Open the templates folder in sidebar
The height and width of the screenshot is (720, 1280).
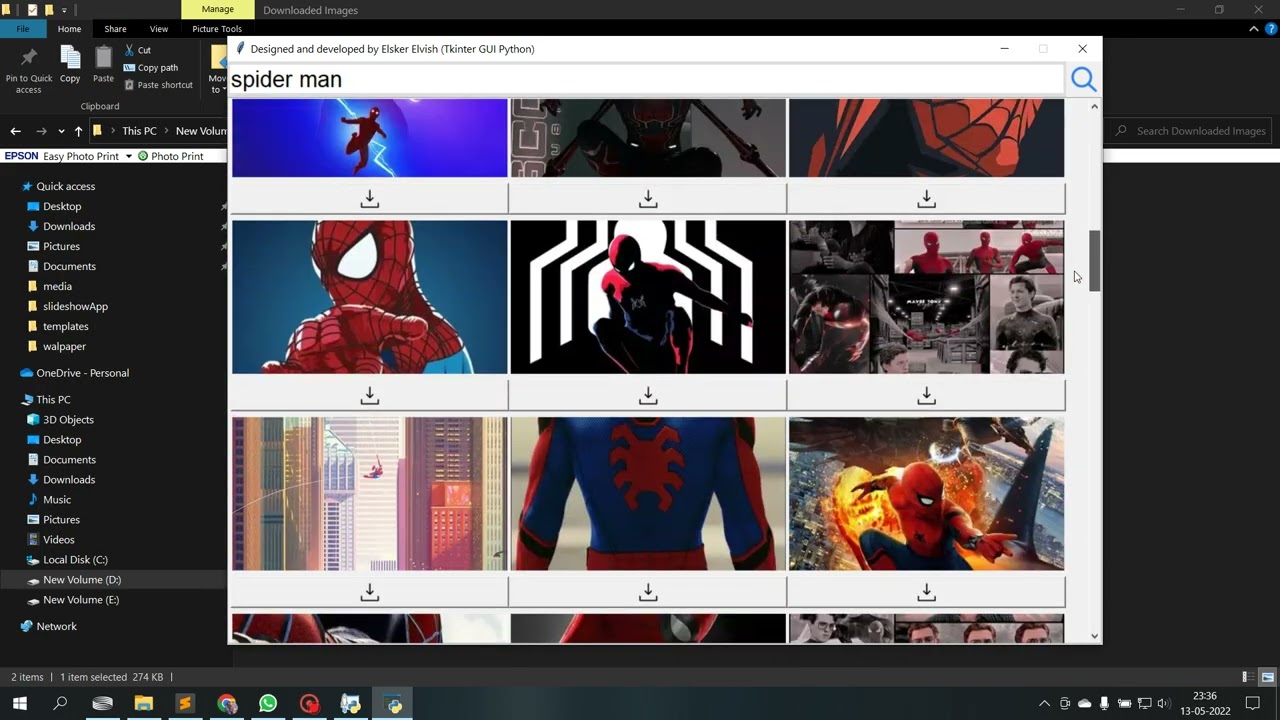tap(65, 326)
